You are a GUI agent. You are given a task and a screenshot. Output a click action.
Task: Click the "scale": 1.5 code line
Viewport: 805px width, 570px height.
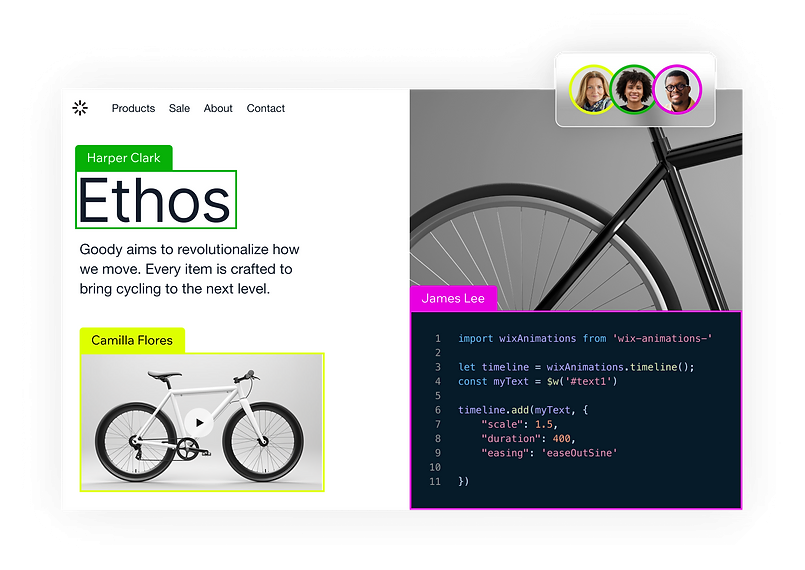pos(519,424)
